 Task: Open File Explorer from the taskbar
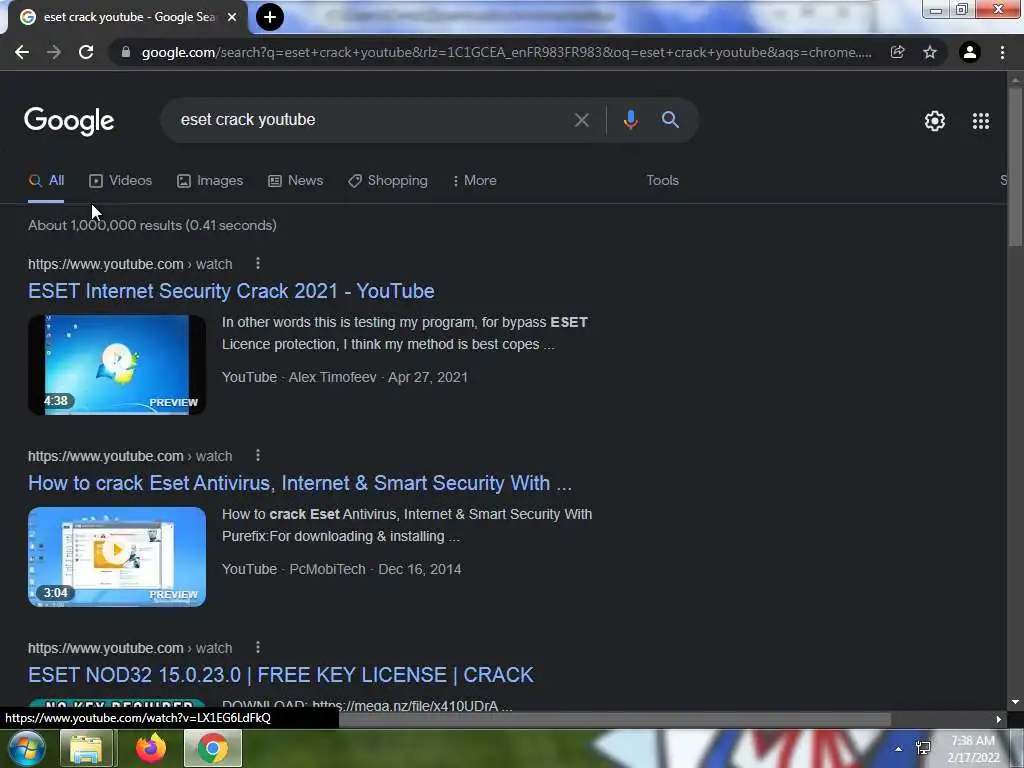(x=86, y=749)
